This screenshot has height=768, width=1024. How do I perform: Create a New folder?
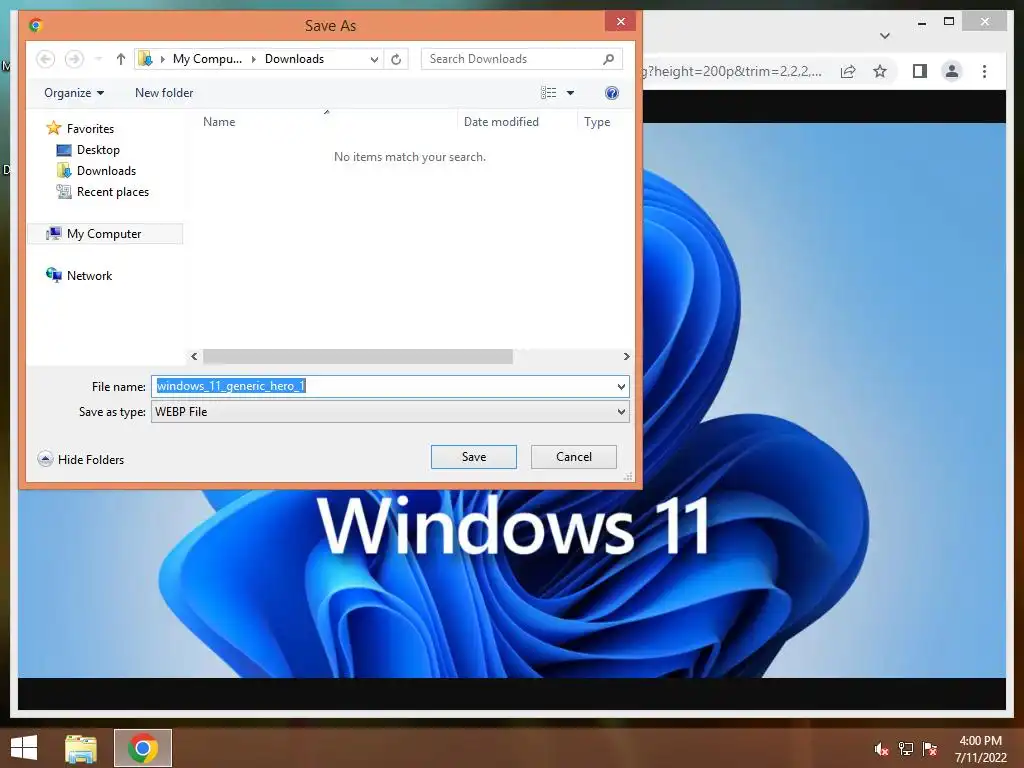coord(164,93)
